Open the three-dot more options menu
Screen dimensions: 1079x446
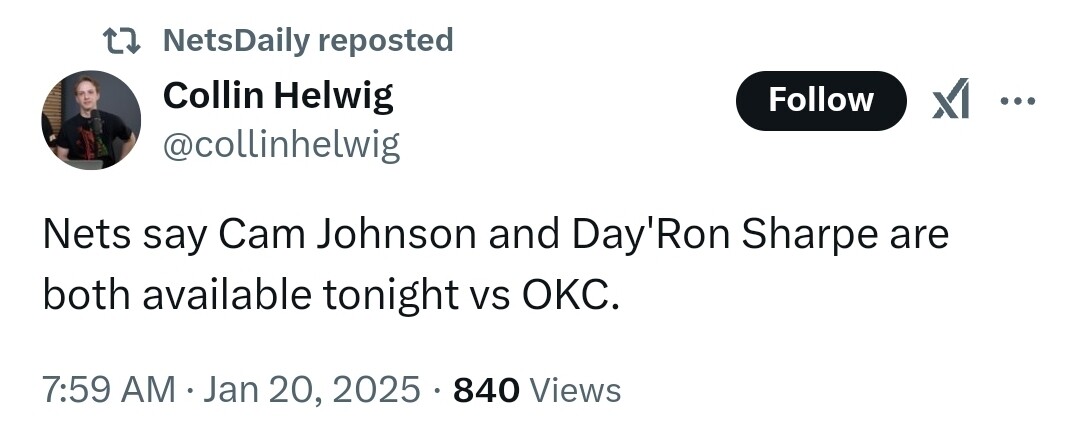pos(1018,101)
